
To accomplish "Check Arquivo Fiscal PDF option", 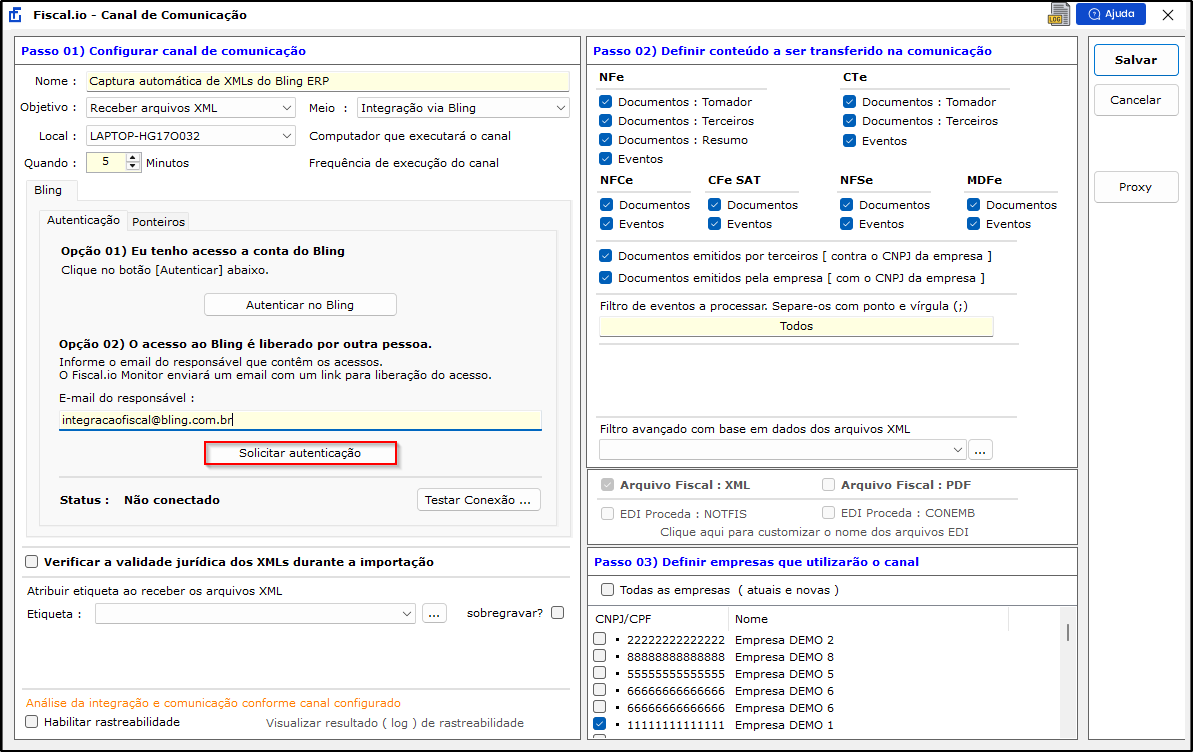I will pyautogui.click(x=828, y=485).
